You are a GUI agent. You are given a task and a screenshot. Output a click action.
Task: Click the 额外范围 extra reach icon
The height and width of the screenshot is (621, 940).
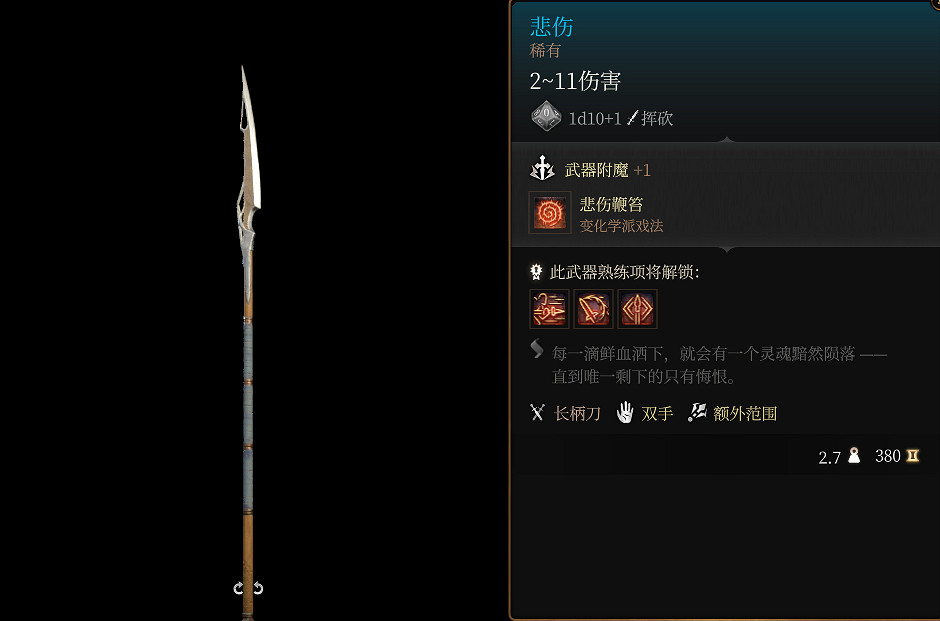pos(697,412)
